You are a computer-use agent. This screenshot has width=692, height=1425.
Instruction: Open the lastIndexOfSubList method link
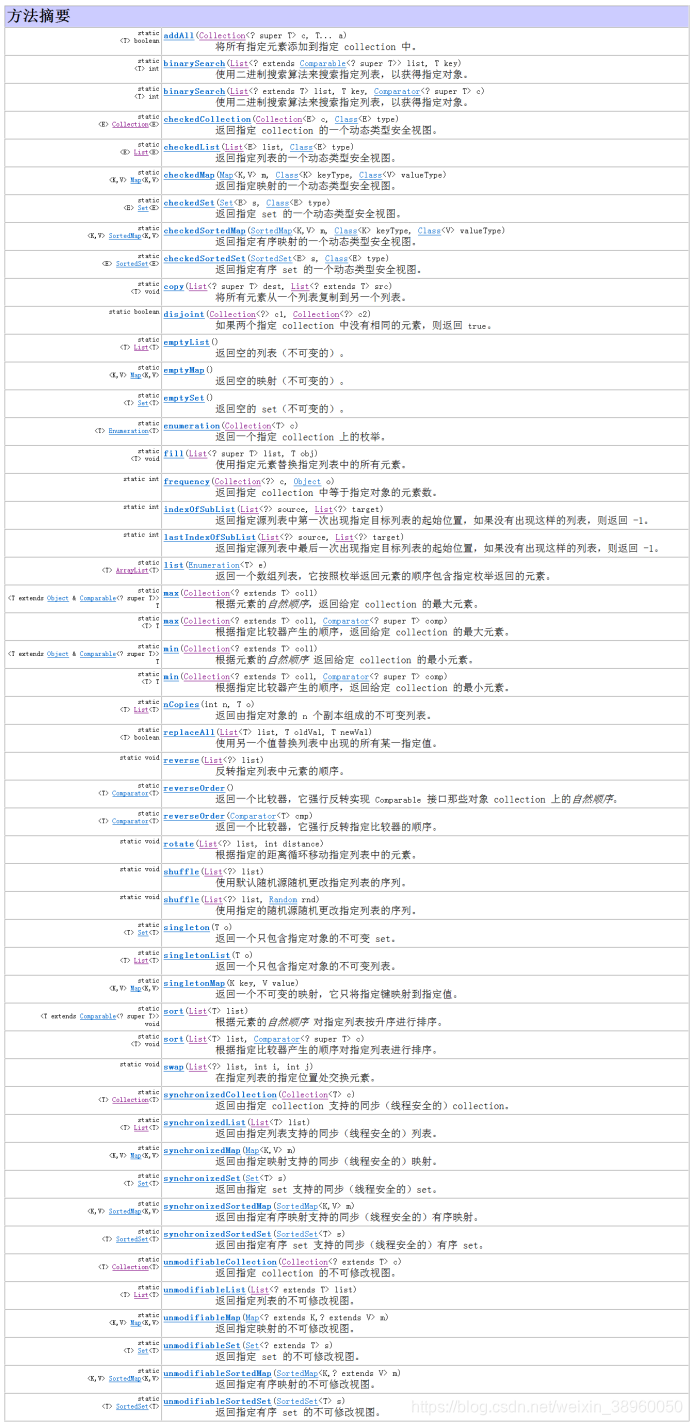209,537
